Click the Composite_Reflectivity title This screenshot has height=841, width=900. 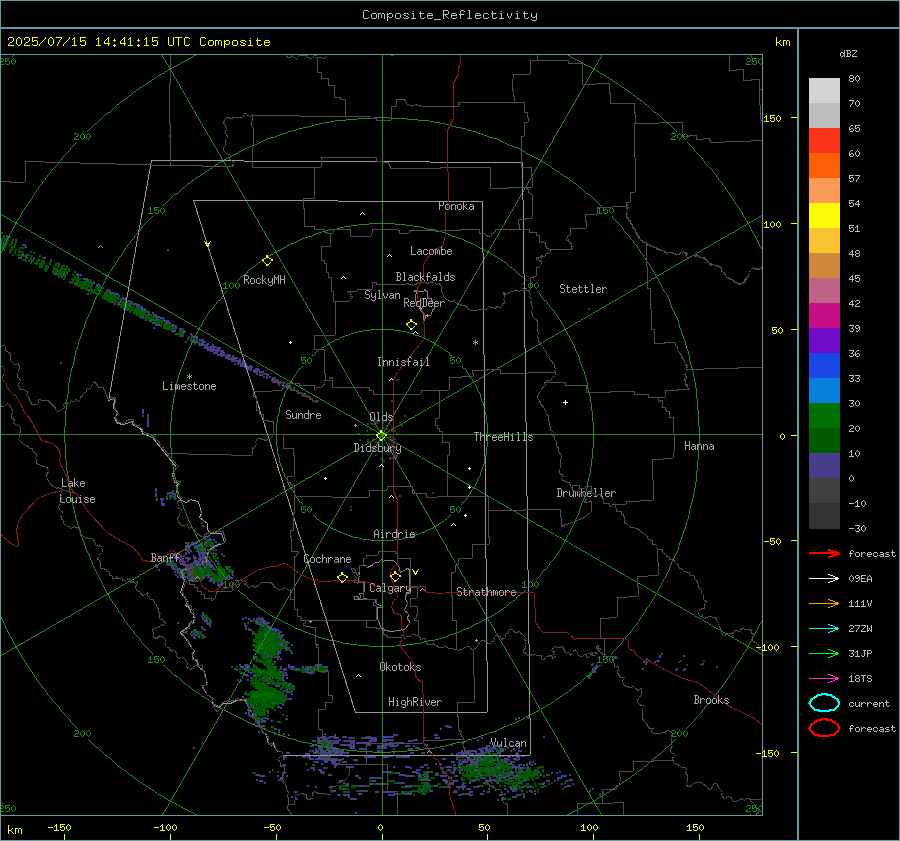(x=449, y=15)
